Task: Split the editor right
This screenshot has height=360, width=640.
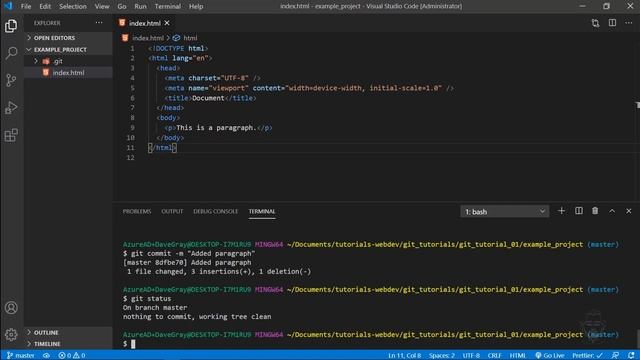Action: [x=612, y=23]
